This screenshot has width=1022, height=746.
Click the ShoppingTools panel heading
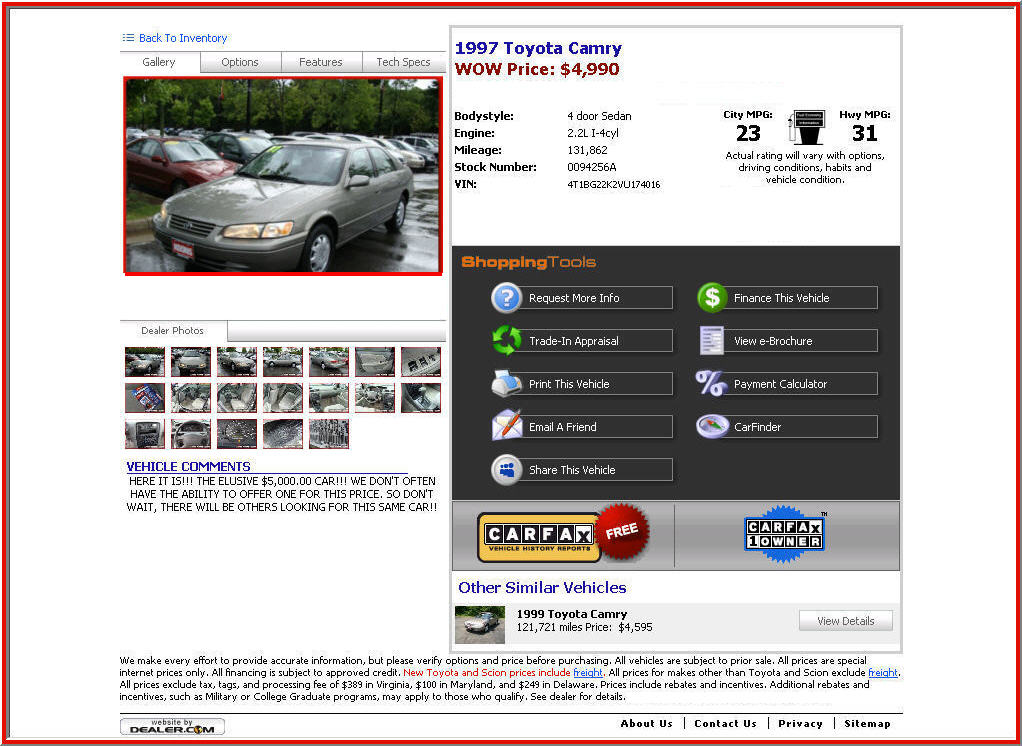(529, 263)
